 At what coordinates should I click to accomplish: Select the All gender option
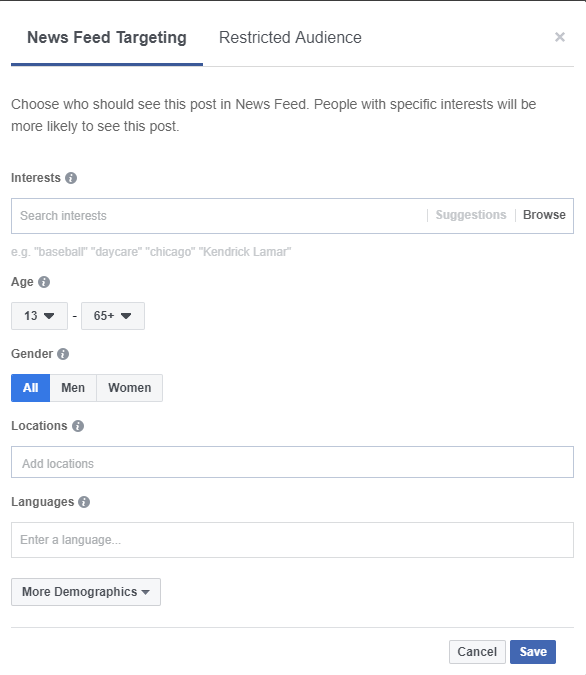pyautogui.click(x=31, y=388)
